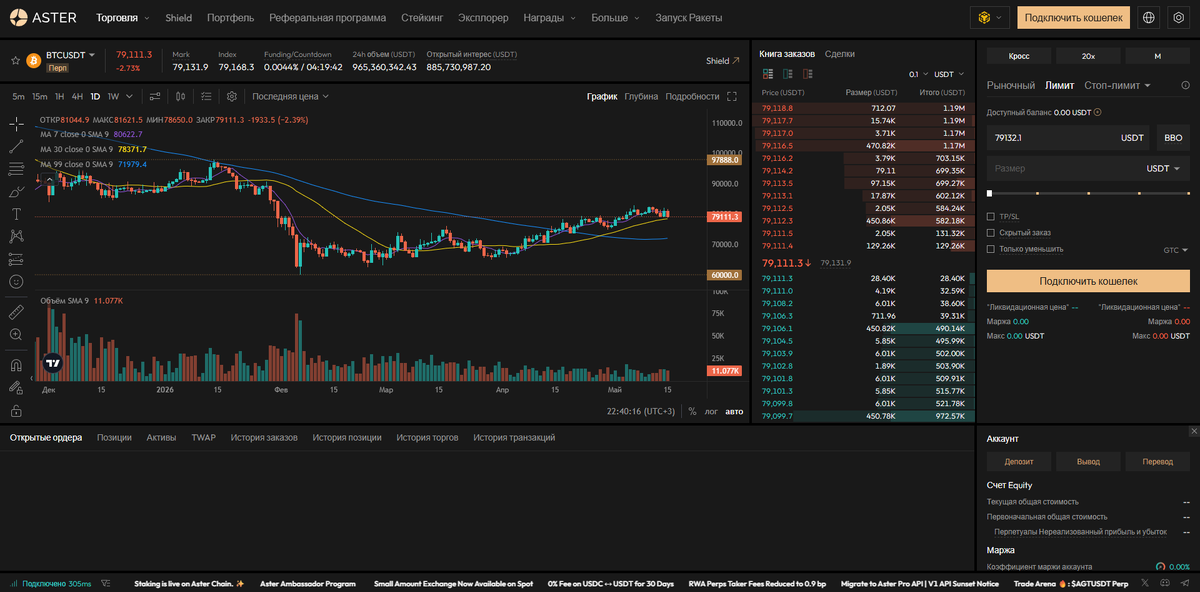The image size is (1200, 592).
Task: Open История заказов tab
Action: coord(264,438)
